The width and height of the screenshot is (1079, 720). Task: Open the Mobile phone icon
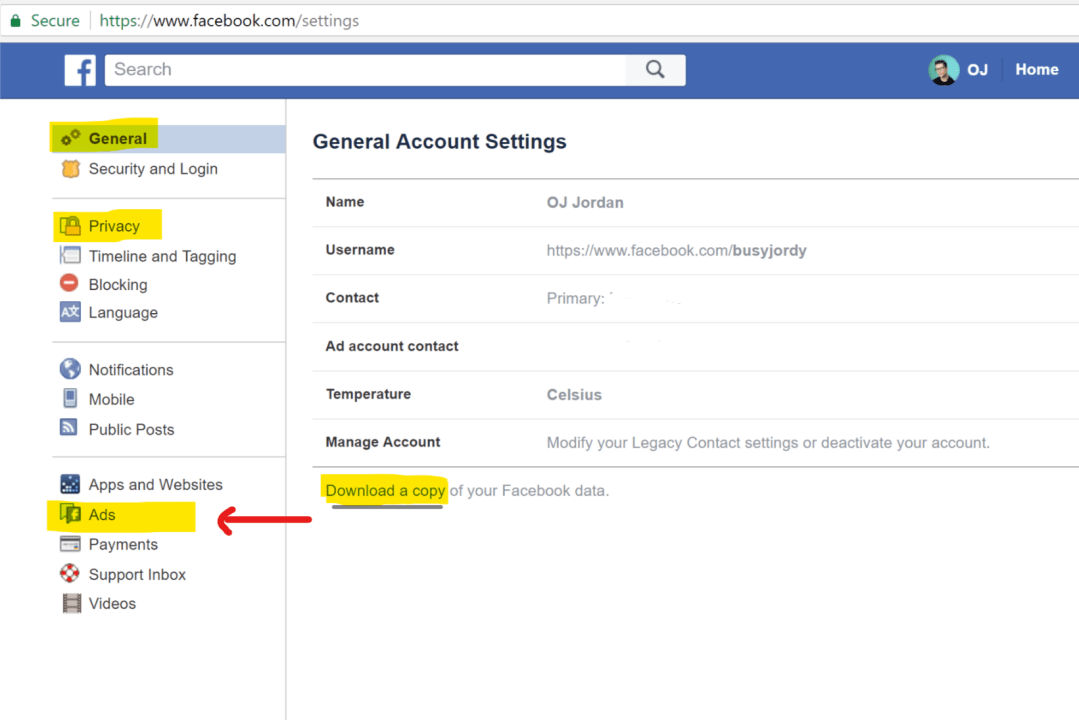coord(70,399)
